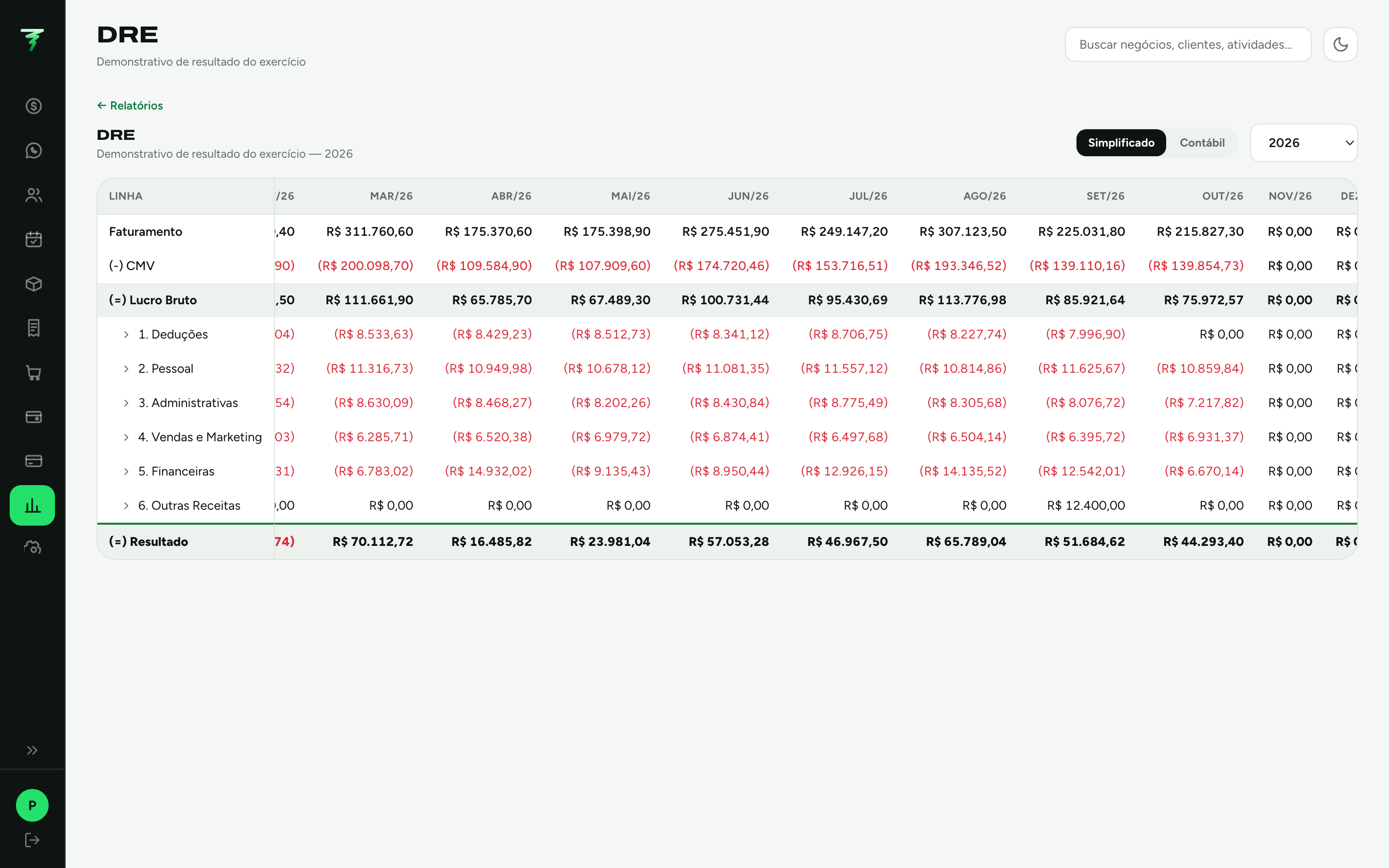Expand the 4. Vendas e Marketing row
This screenshot has height=868, width=1389.
126,437
